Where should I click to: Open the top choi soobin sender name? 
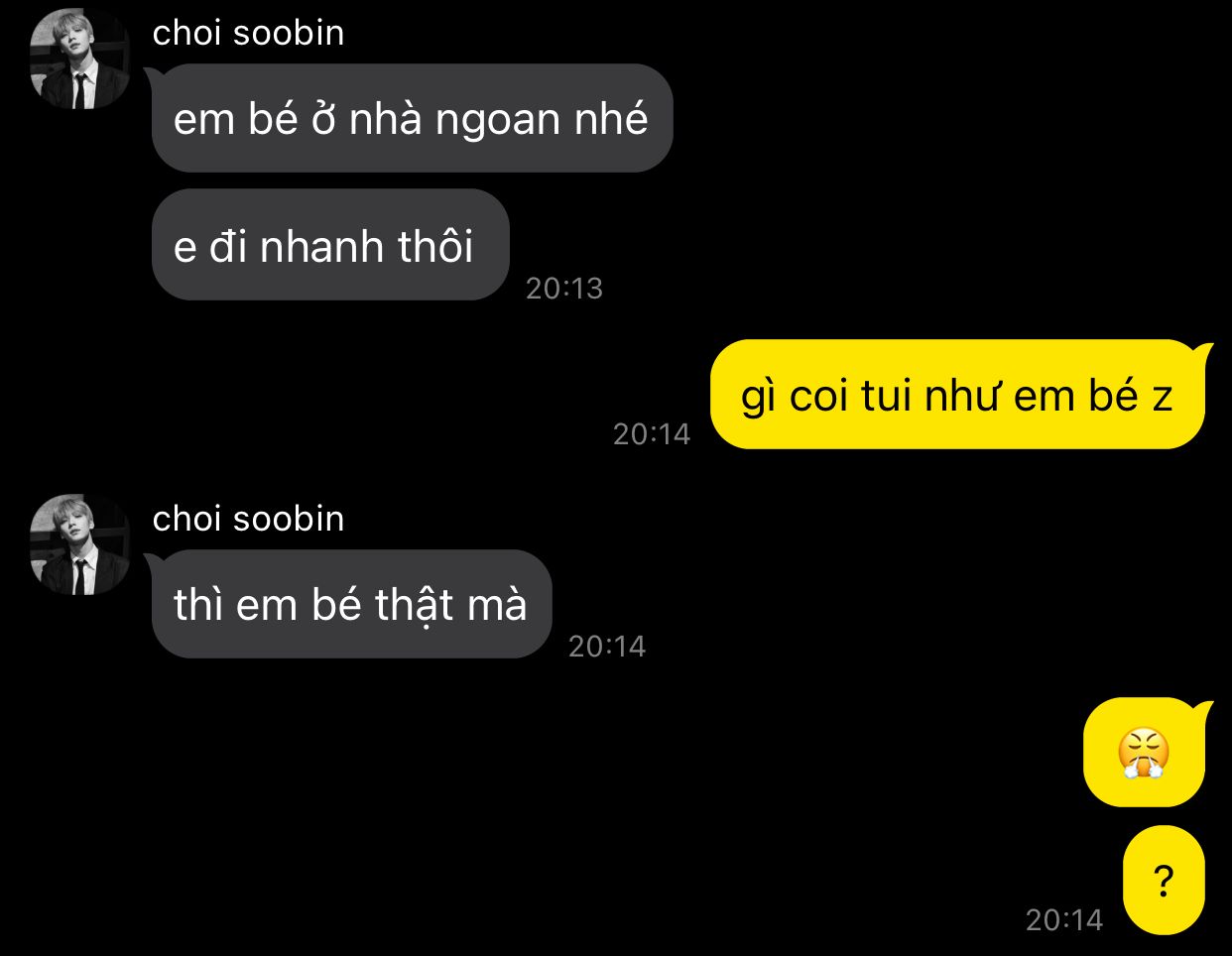[248, 33]
